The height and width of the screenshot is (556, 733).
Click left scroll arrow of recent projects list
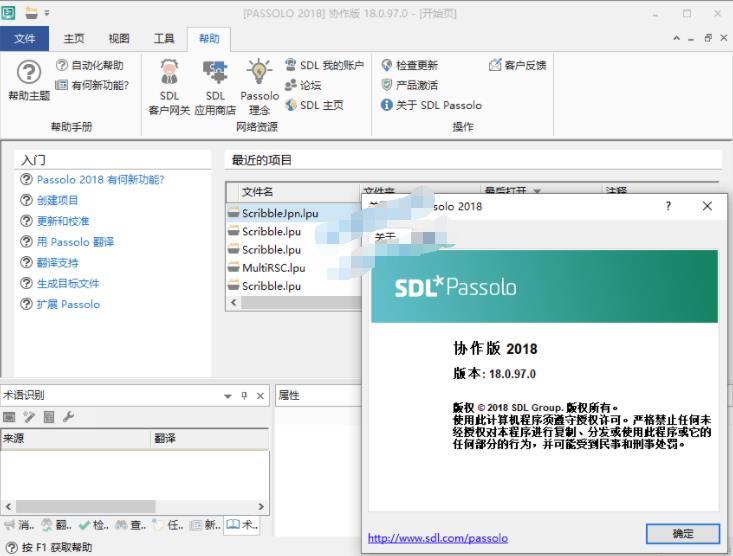point(234,303)
